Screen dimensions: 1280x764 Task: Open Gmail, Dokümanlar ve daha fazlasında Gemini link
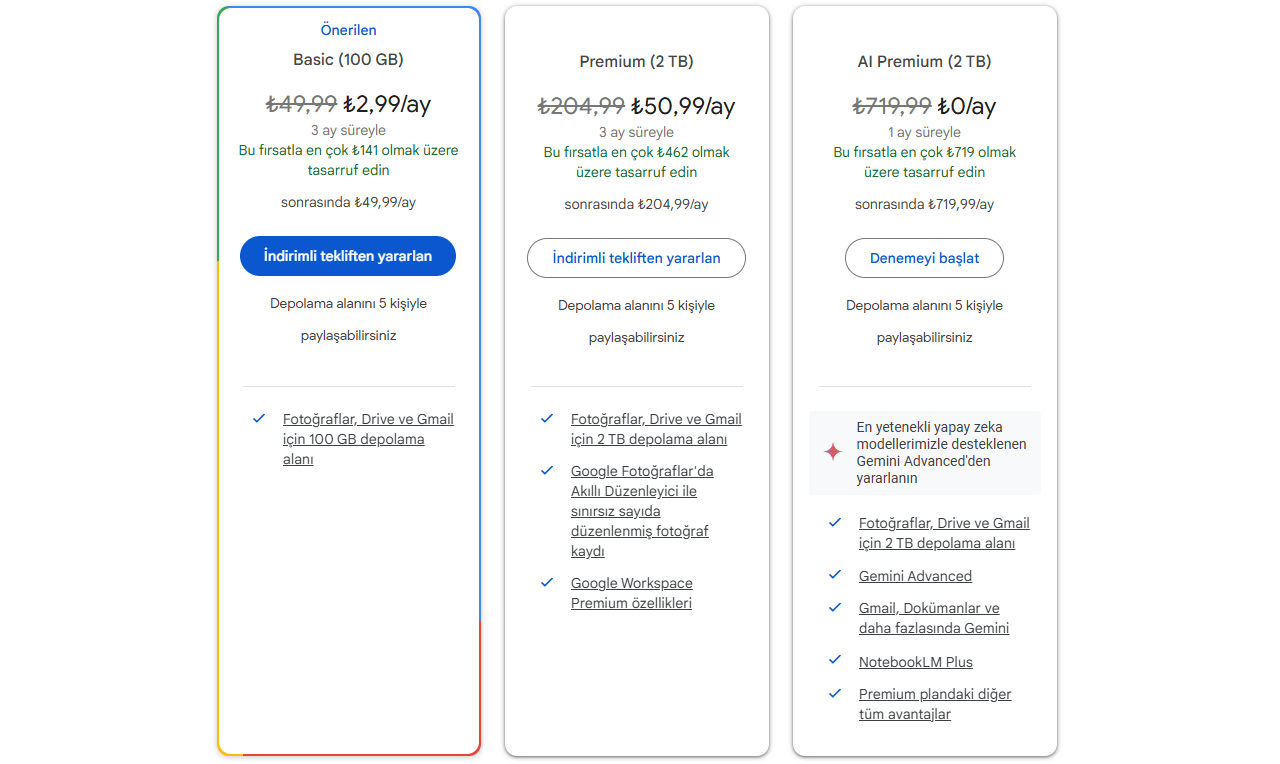point(934,618)
